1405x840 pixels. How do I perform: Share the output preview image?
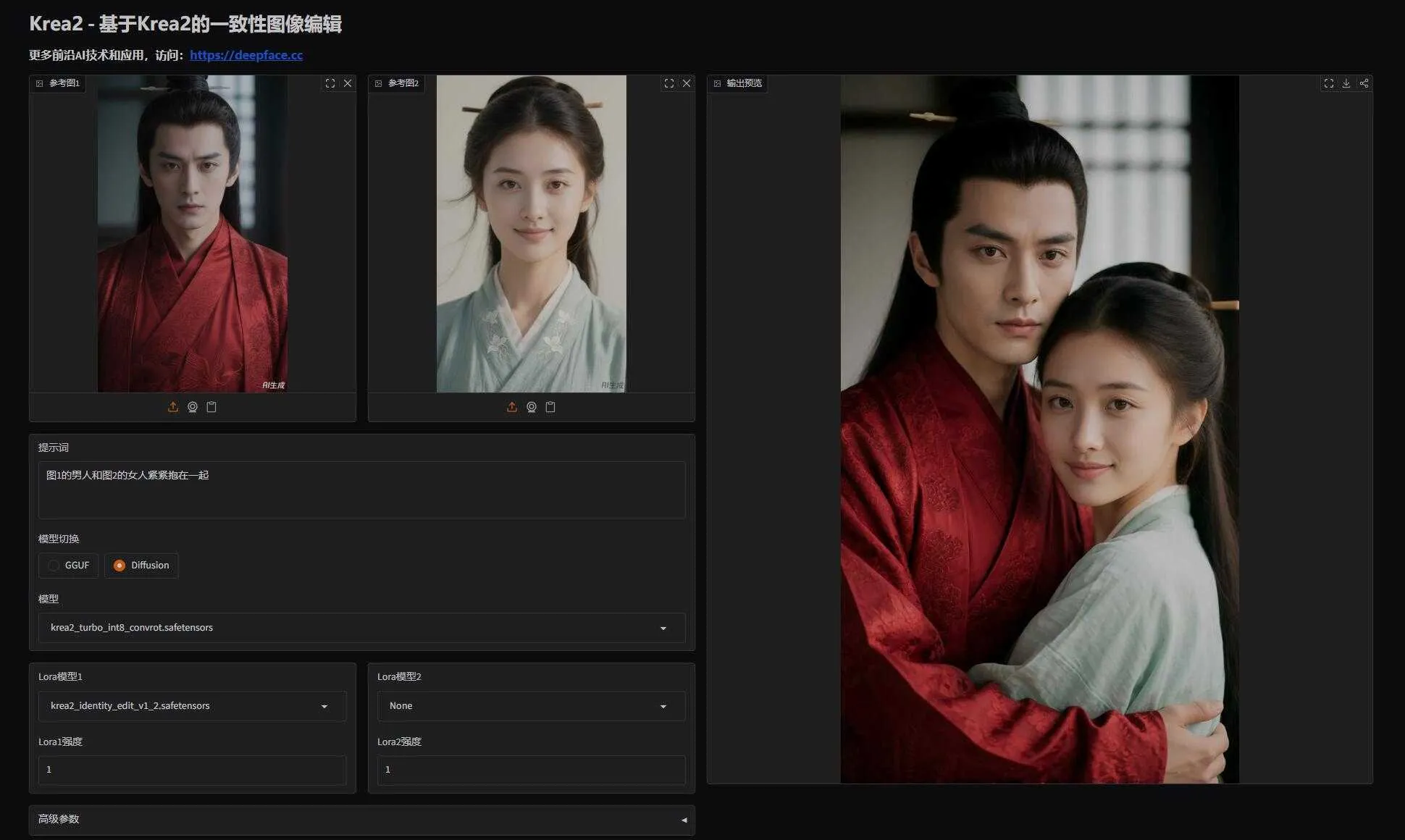tap(1364, 83)
